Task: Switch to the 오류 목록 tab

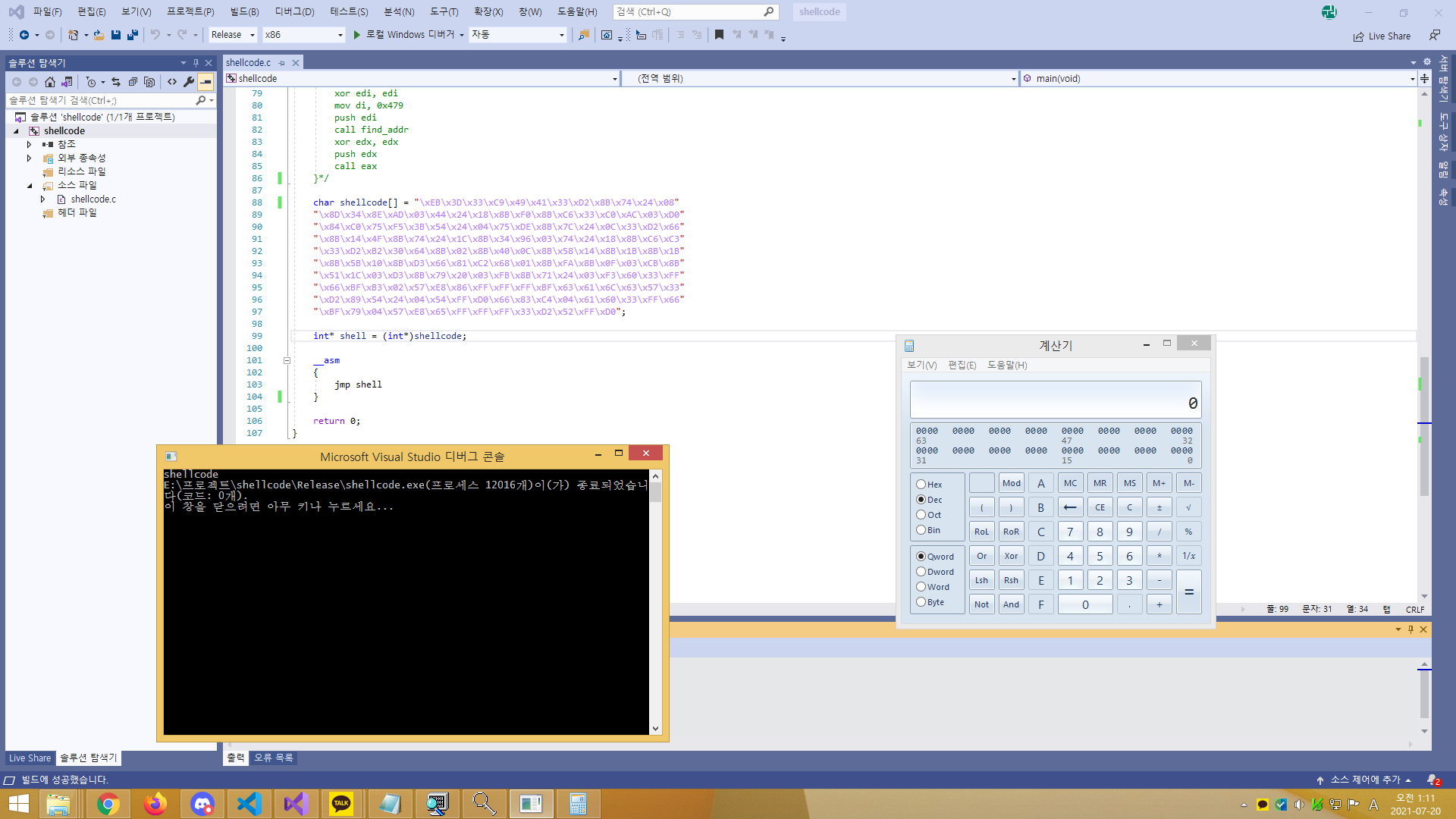Action: tap(274, 758)
